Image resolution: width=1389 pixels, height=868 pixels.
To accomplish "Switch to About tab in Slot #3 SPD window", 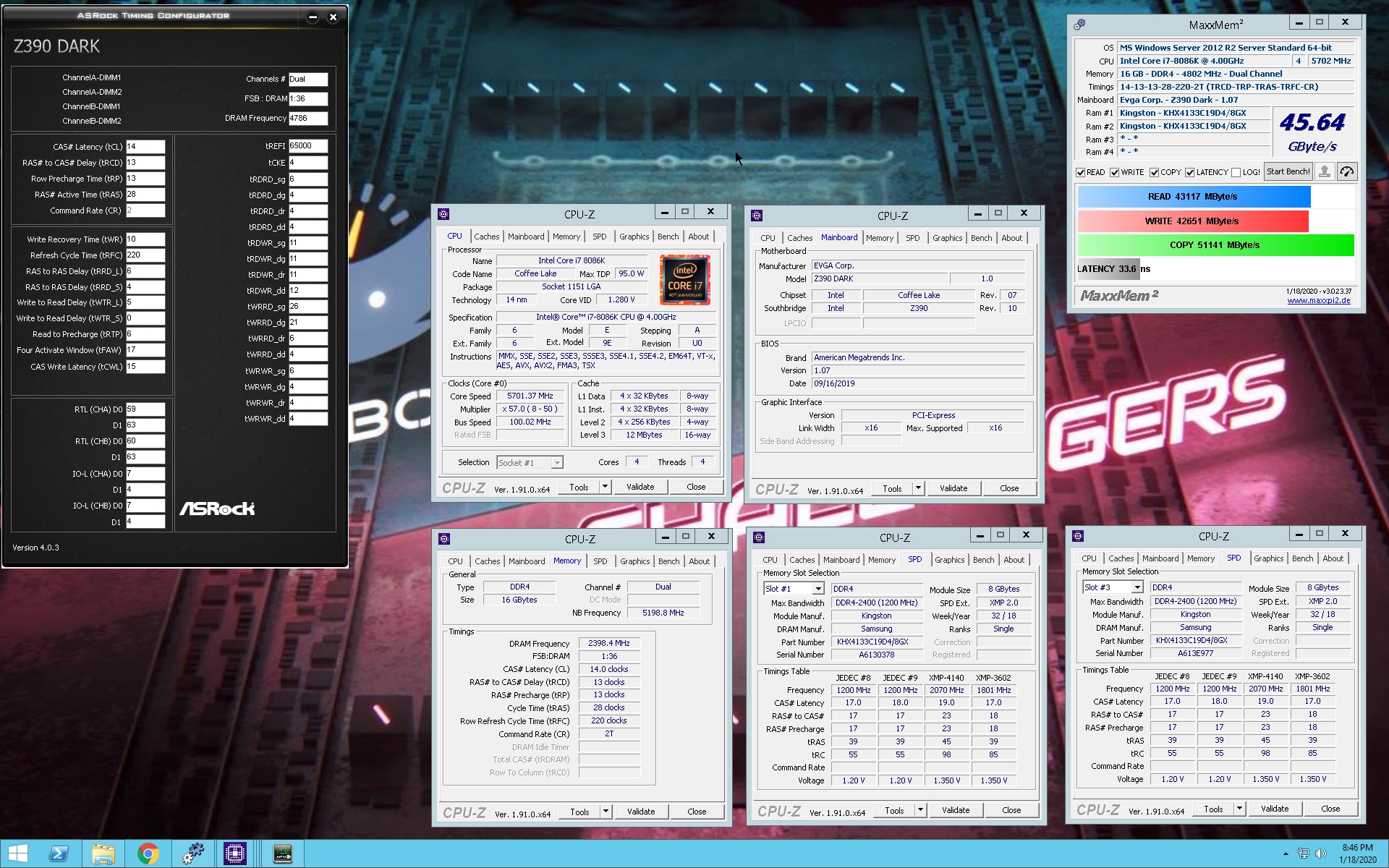I will pyautogui.click(x=1333, y=558).
